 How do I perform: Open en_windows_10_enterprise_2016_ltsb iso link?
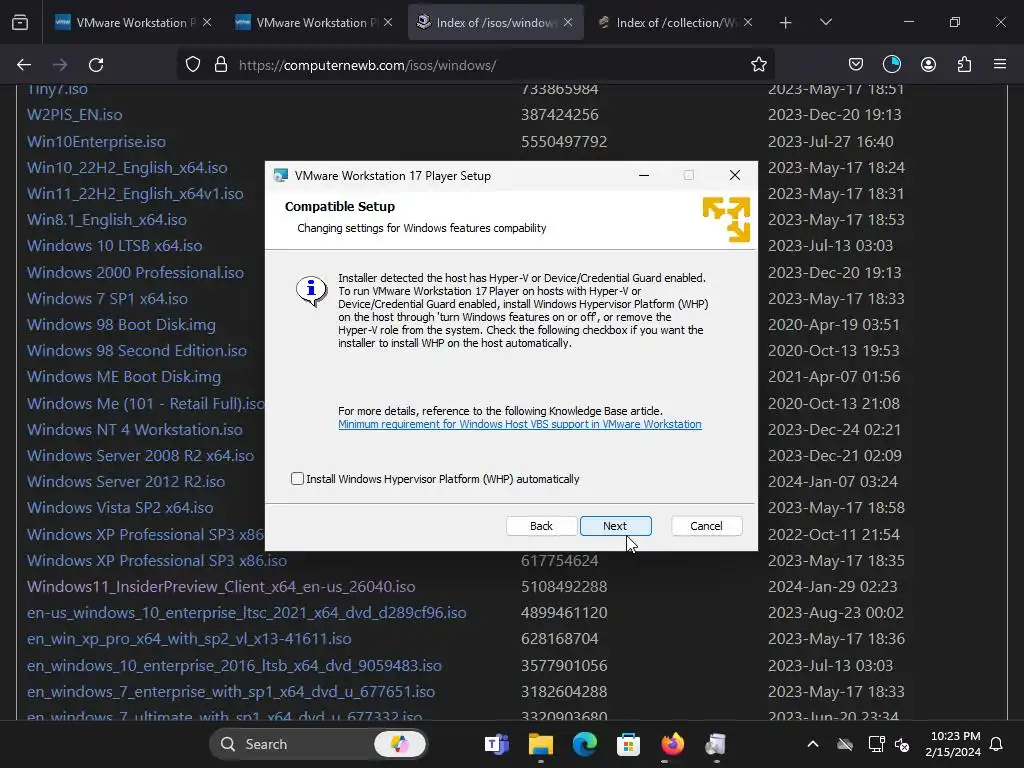tap(234, 665)
